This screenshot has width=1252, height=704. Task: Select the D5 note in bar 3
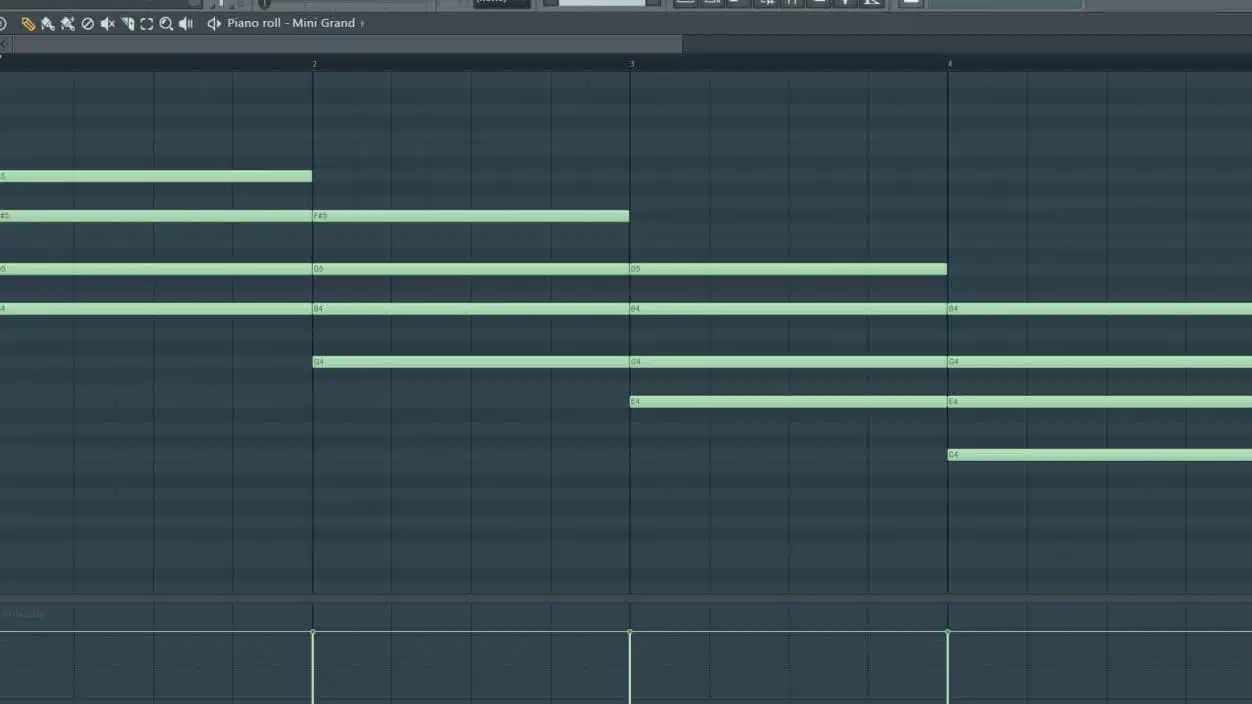[x=788, y=269]
